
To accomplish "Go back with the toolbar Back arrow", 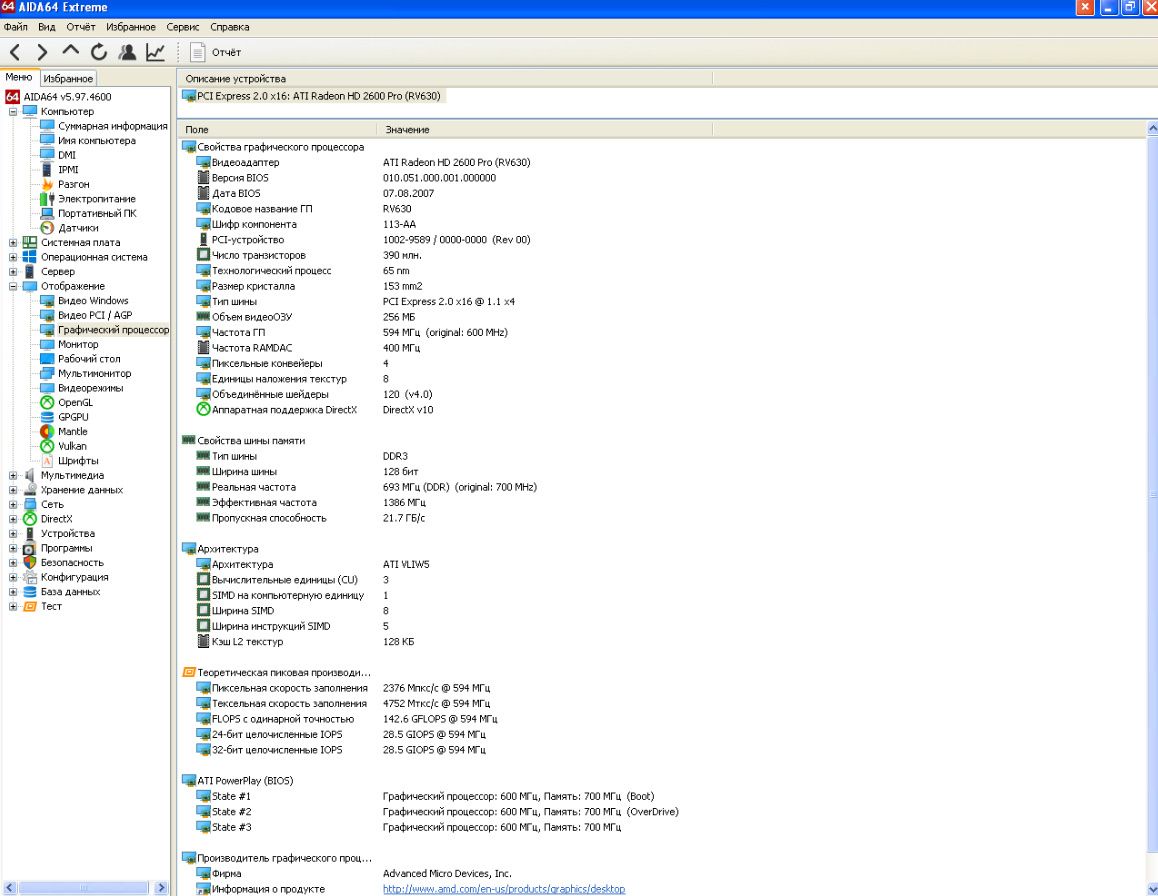I will coord(15,52).
